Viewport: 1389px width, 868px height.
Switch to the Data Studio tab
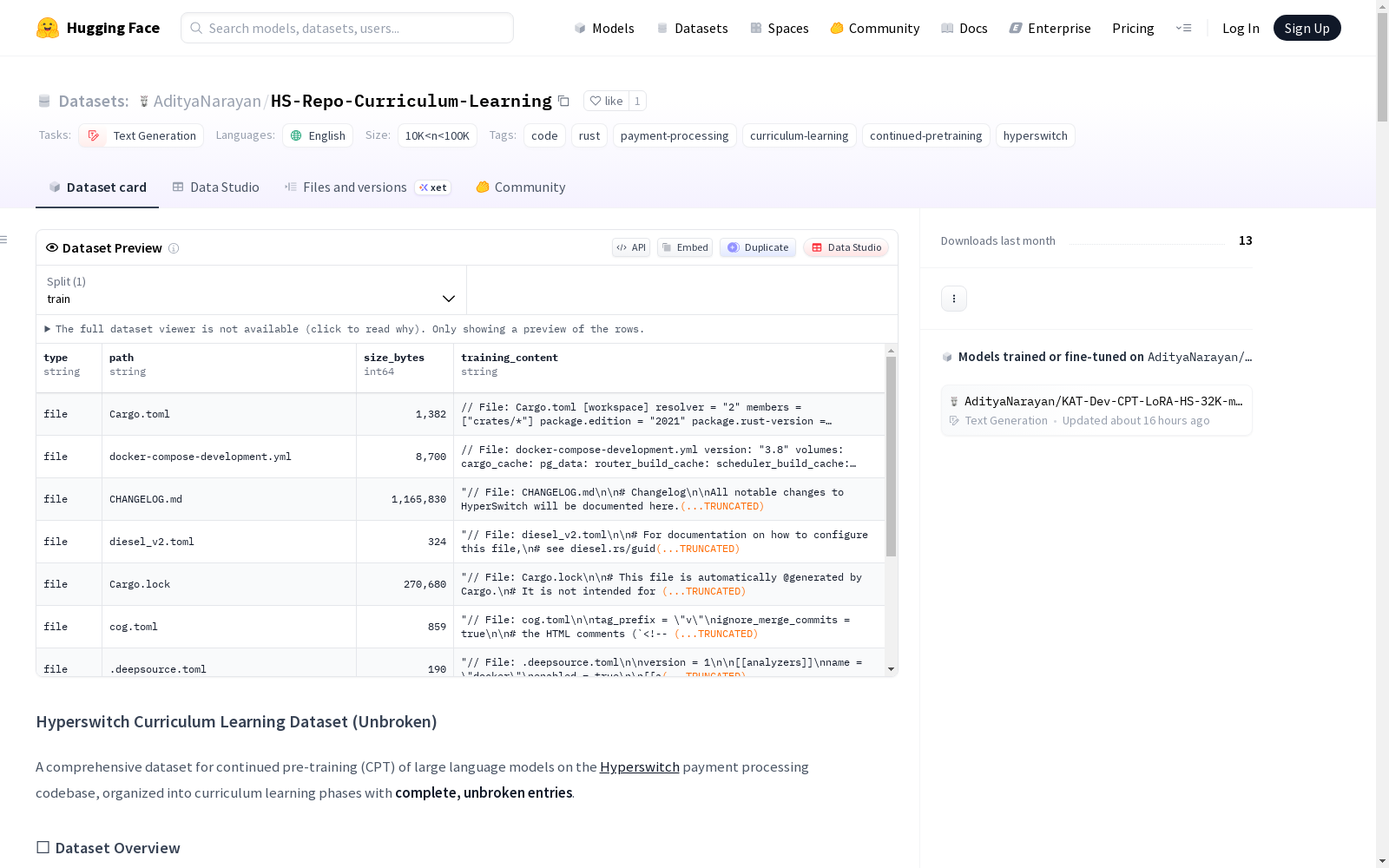[215, 187]
